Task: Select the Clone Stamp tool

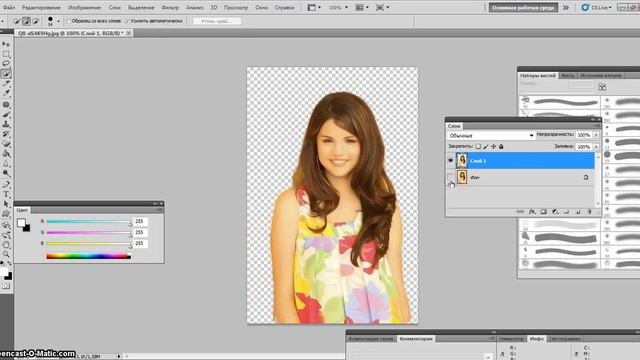Action: tap(6, 124)
